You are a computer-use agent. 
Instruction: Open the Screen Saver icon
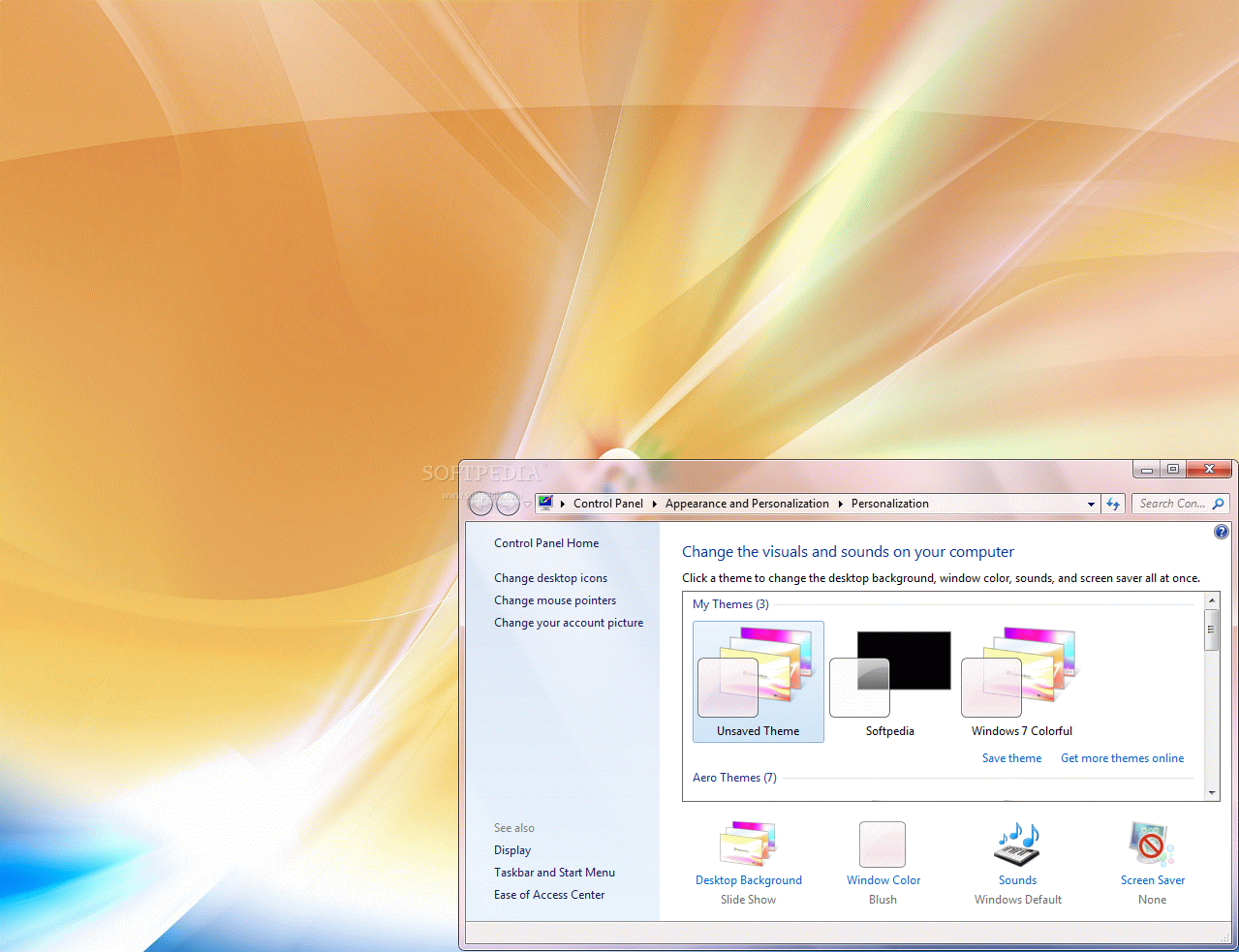coord(1152,844)
